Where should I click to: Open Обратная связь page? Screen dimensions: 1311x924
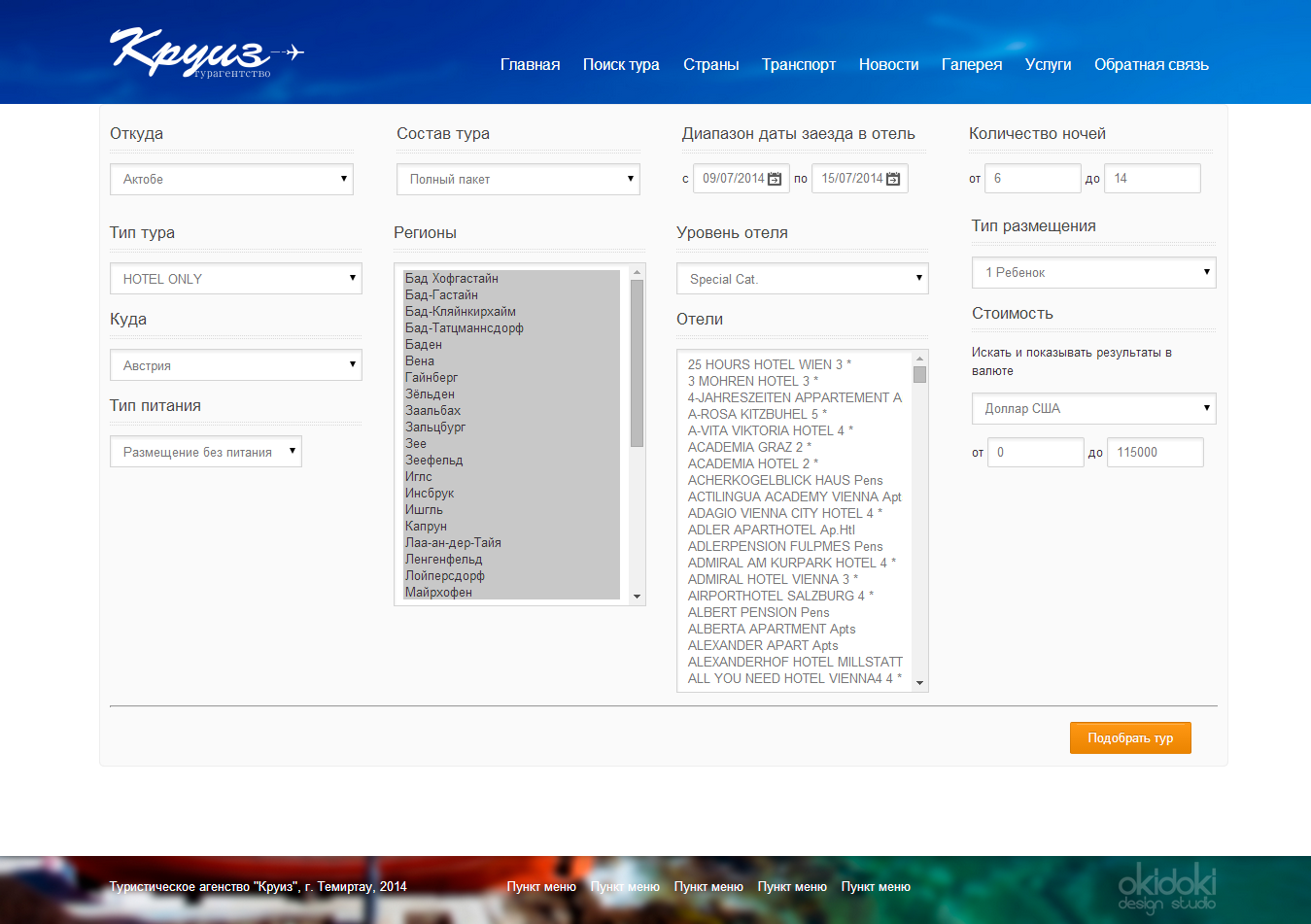(x=1151, y=65)
